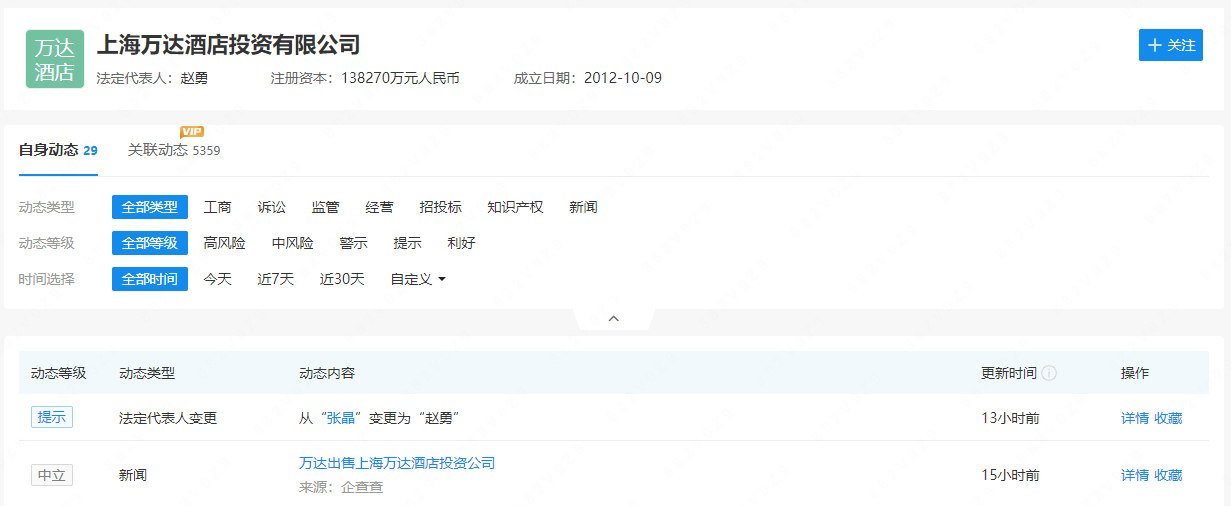Collapse the filter panel chevron
The height and width of the screenshot is (506, 1231).
point(614,318)
